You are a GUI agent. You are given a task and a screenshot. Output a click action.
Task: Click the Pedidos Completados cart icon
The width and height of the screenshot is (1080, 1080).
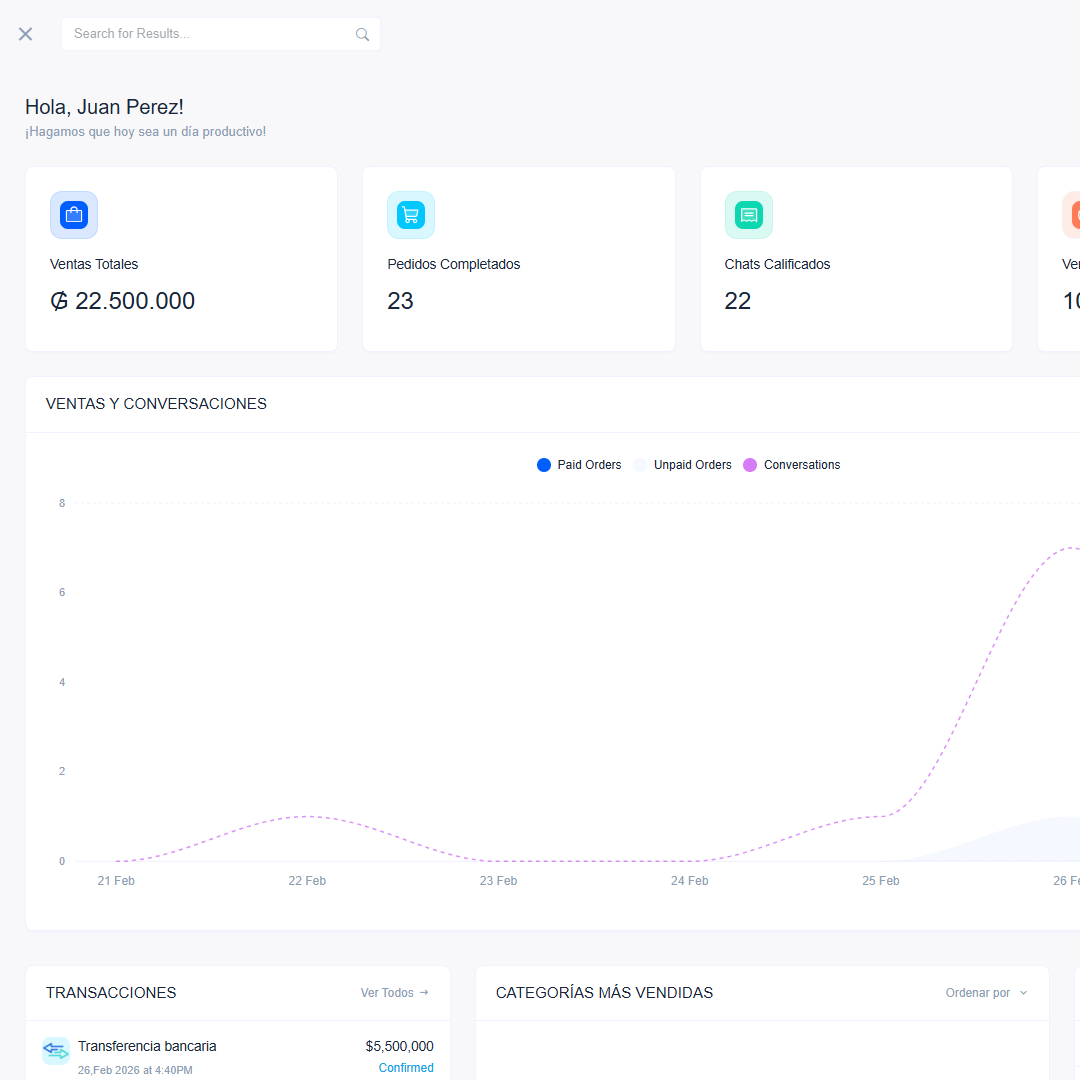click(411, 215)
